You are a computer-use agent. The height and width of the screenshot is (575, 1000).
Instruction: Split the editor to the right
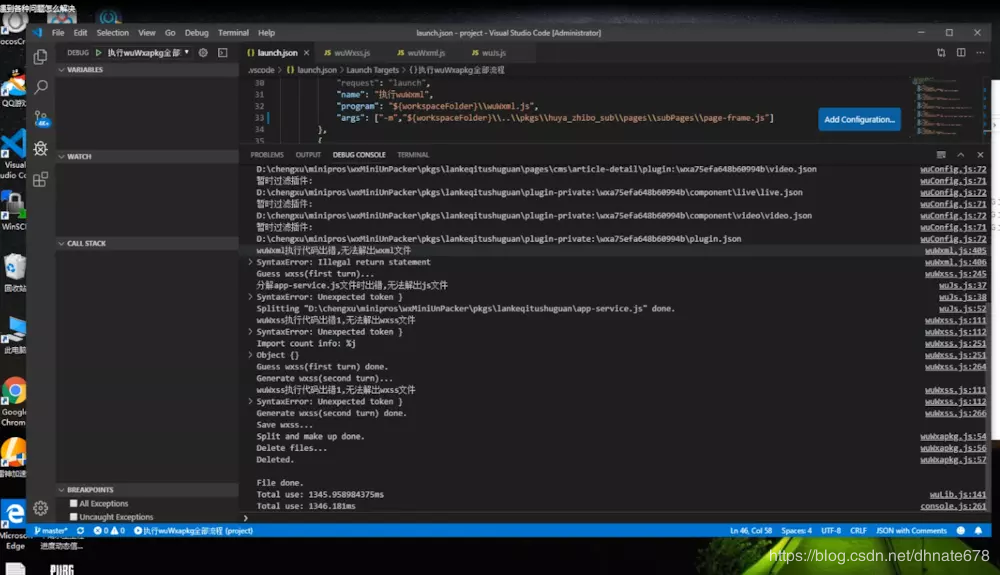[960, 52]
